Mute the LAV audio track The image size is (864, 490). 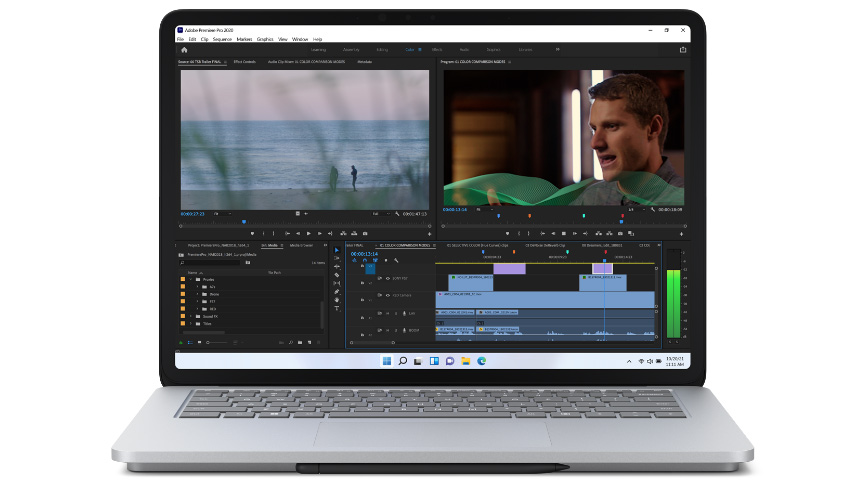pyautogui.click(x=387, y=314)
